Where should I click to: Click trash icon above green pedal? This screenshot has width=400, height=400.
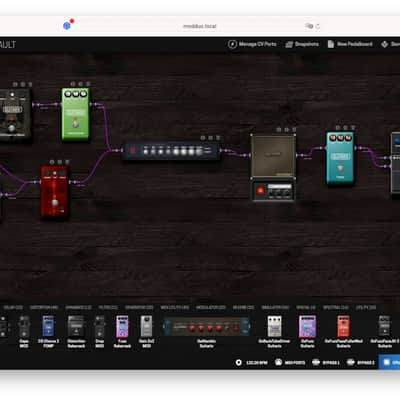pyautogui.click(x=88, y=84)
